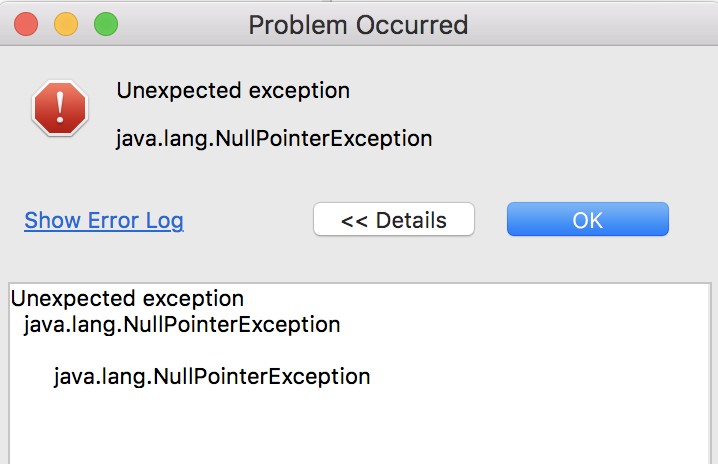Click the white exclamation mark in error icon
Screen dimensions: 718x464
60,107
